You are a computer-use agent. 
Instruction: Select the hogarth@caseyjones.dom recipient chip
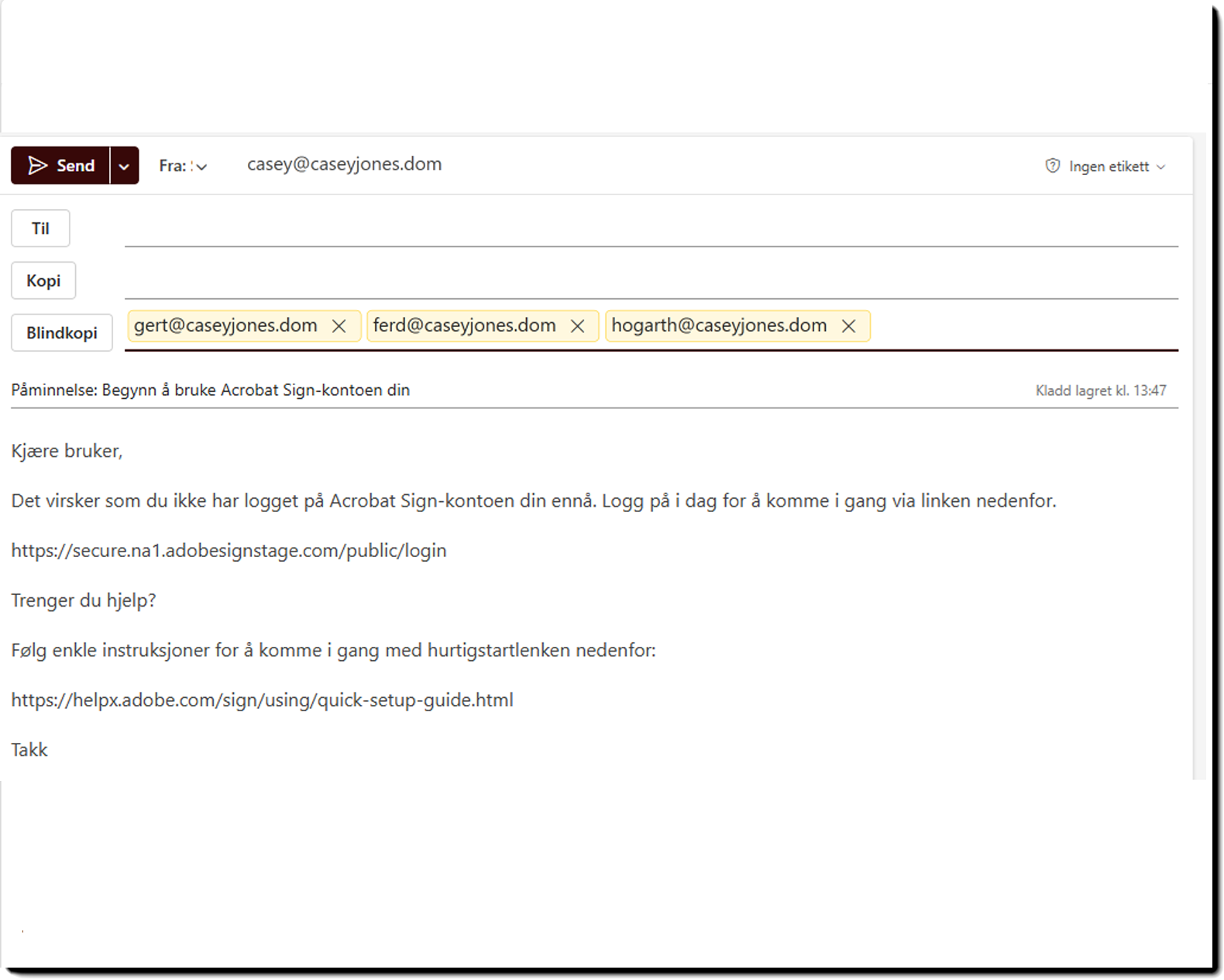718,325
